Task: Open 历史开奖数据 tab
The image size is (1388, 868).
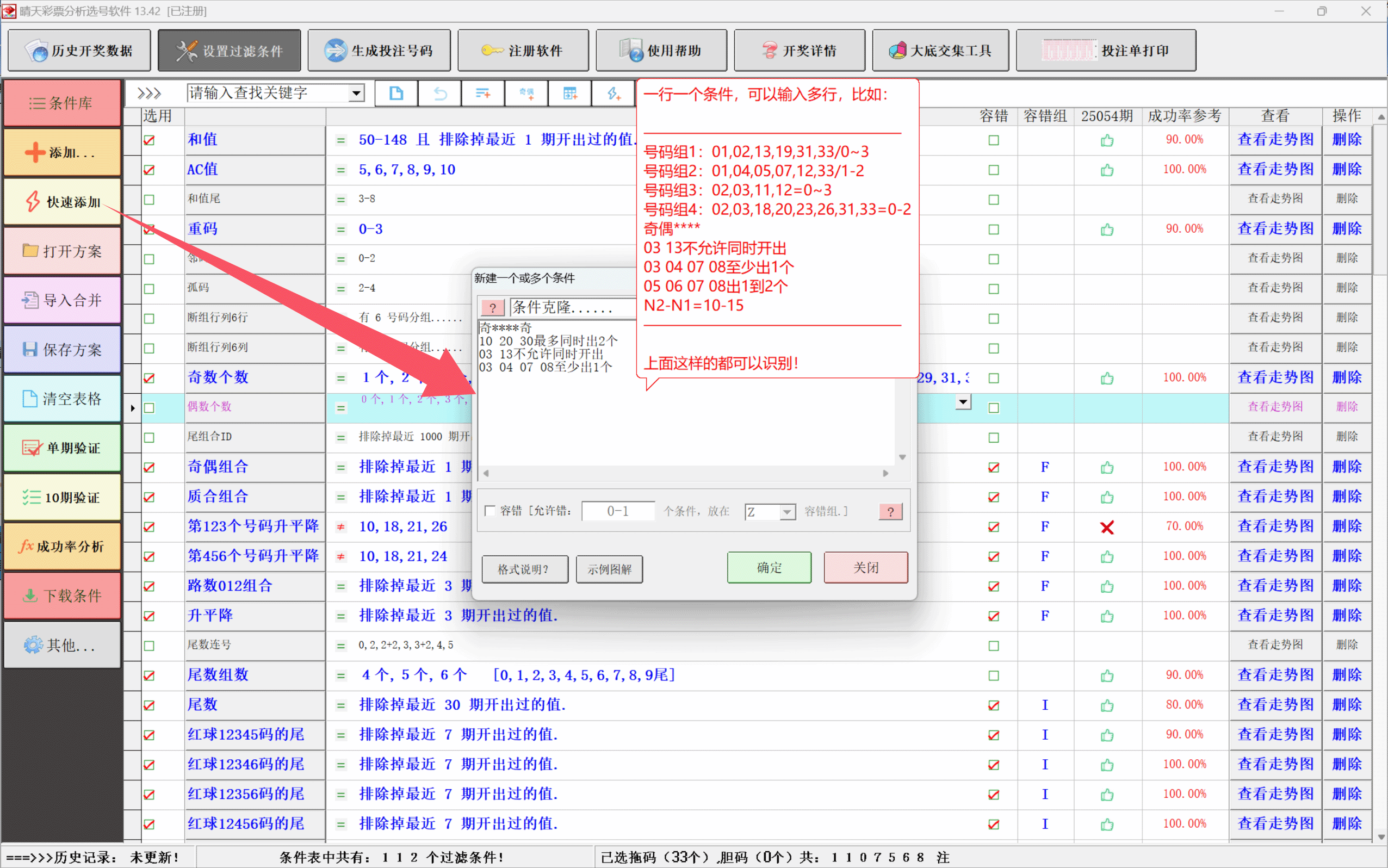Action: point(80,51)
